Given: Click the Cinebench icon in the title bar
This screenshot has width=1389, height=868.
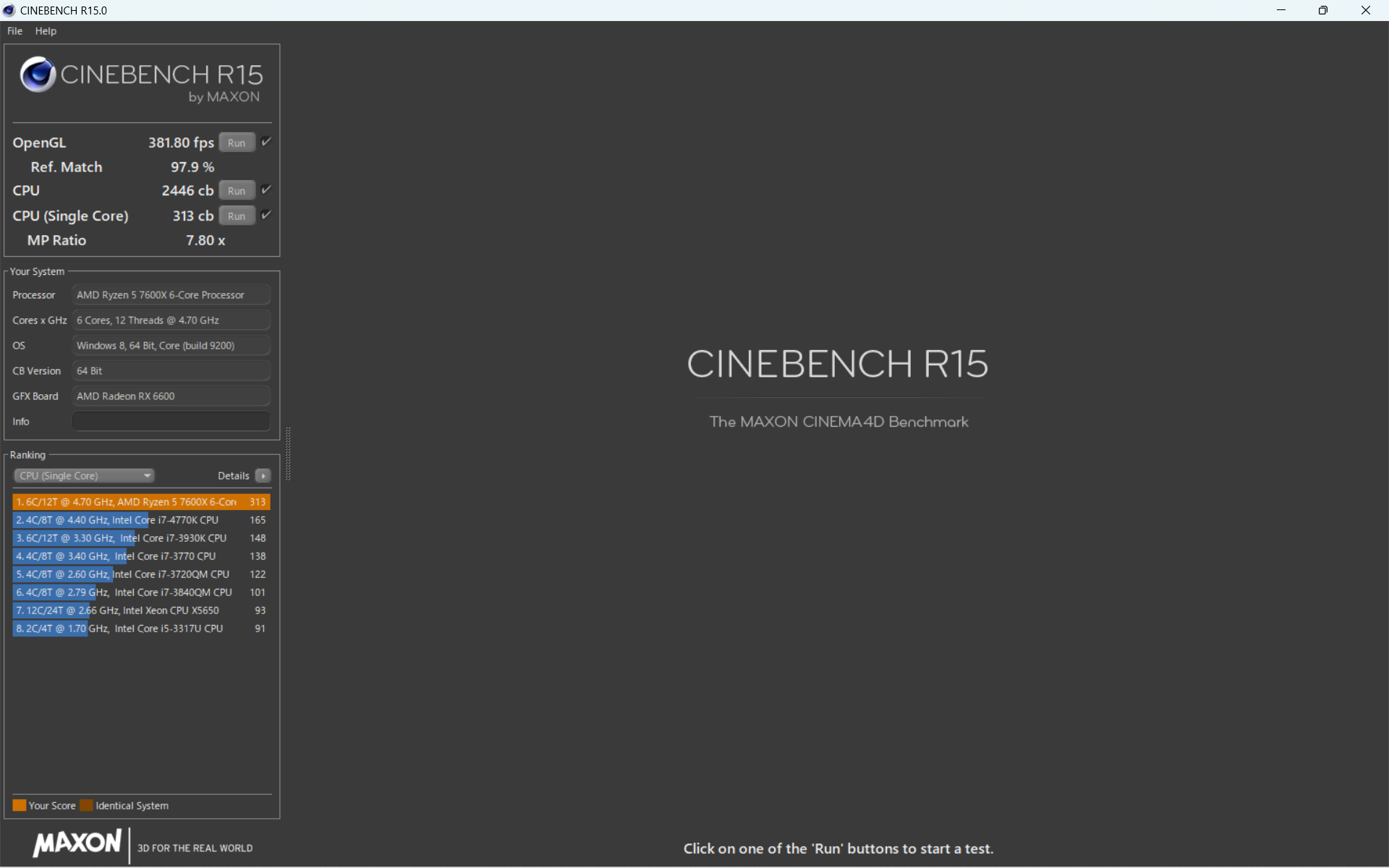Looking at the screenshot, I should coord(9,10).
